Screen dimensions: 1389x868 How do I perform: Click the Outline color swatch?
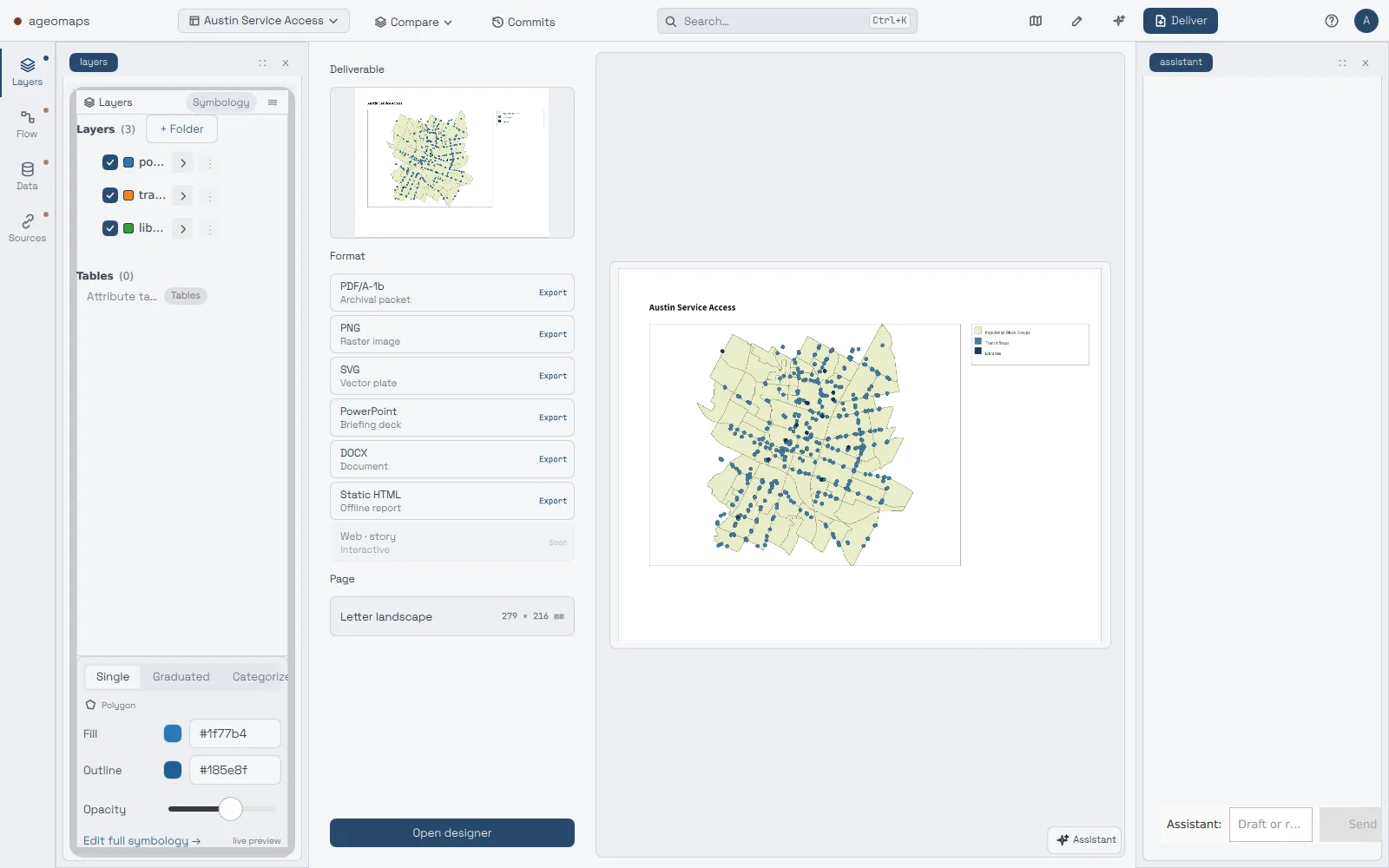[173, 770]
